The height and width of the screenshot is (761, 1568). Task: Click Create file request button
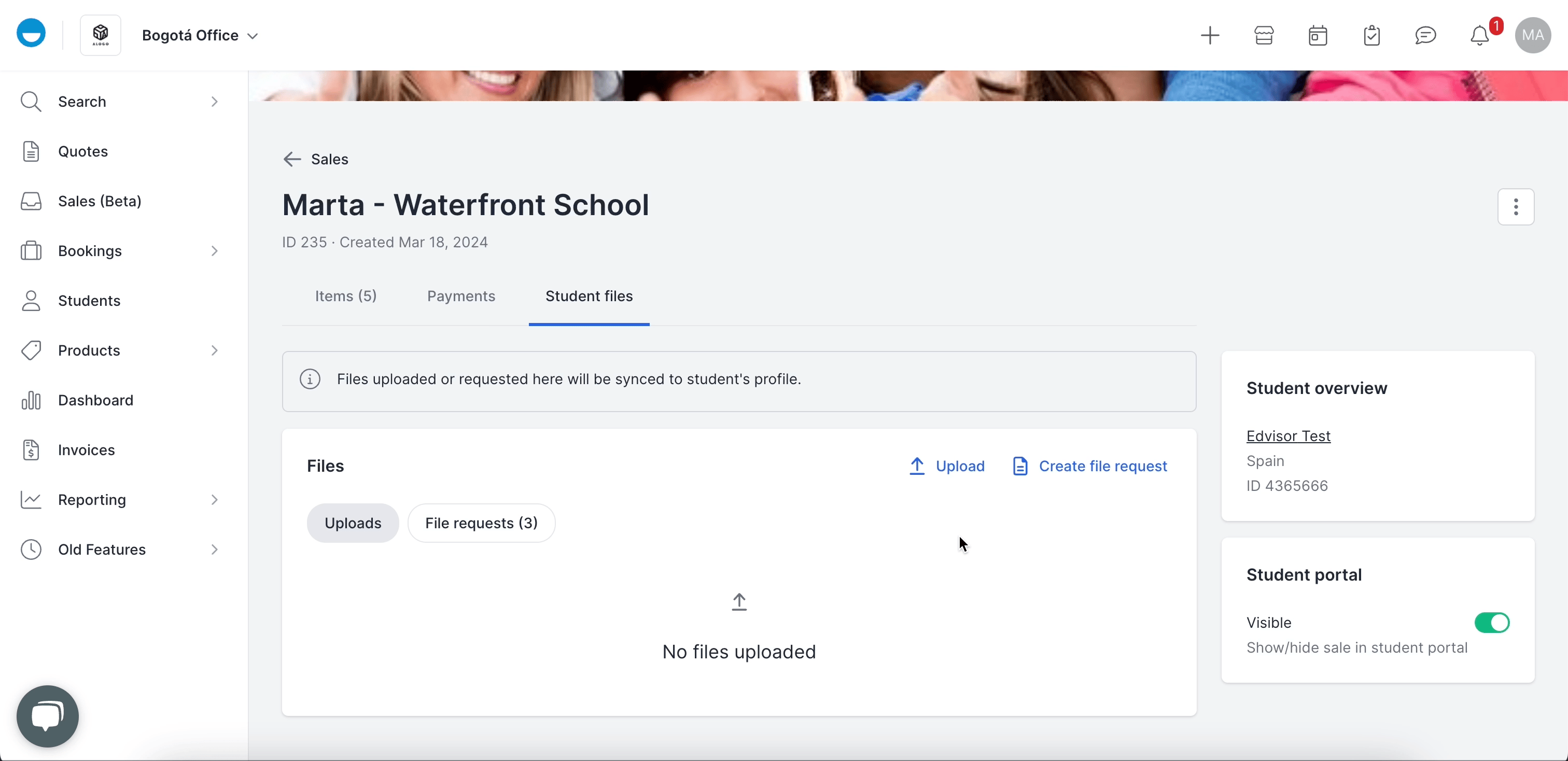coord(1090,465)
